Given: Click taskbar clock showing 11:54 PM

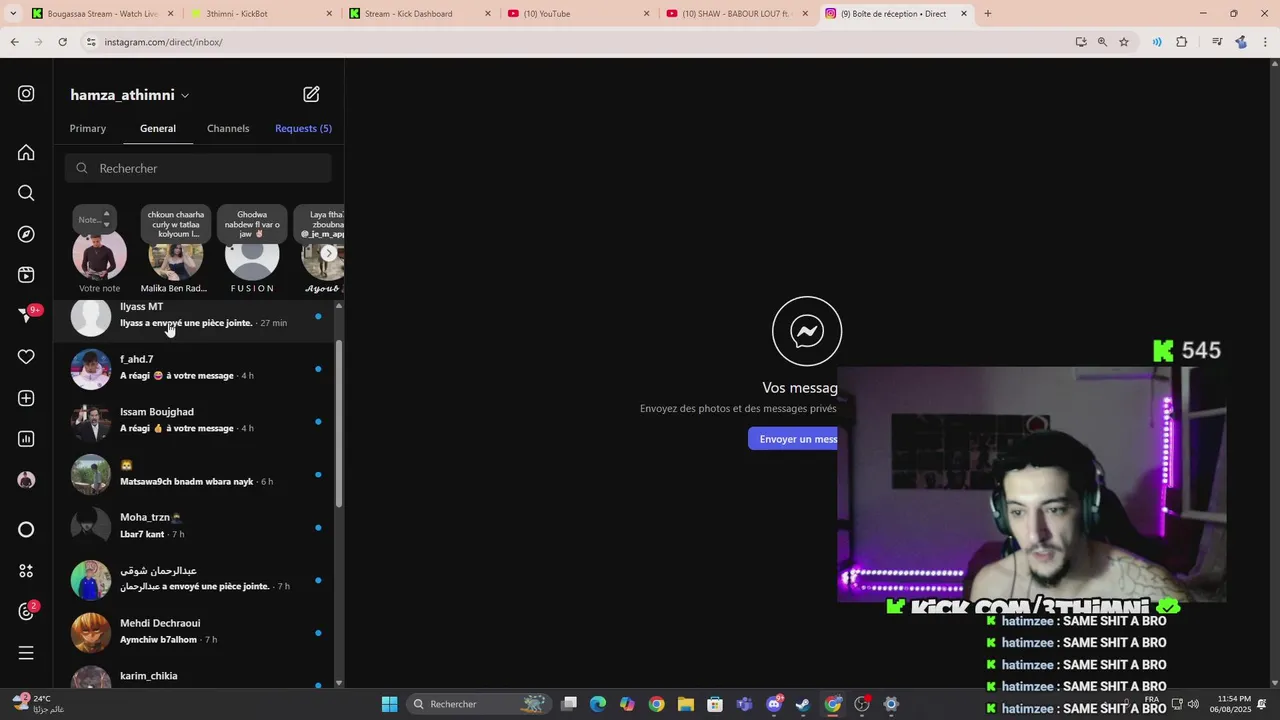Looking at the screenshot, I should tap(1233, 704).
